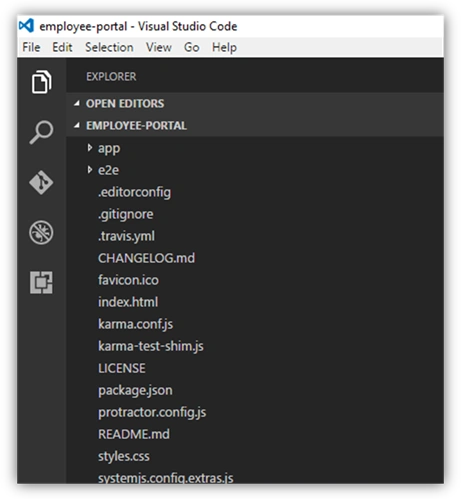Viewport: 461px width, 499px height.
Task: Open the Help menu
Action: point(224,47)
